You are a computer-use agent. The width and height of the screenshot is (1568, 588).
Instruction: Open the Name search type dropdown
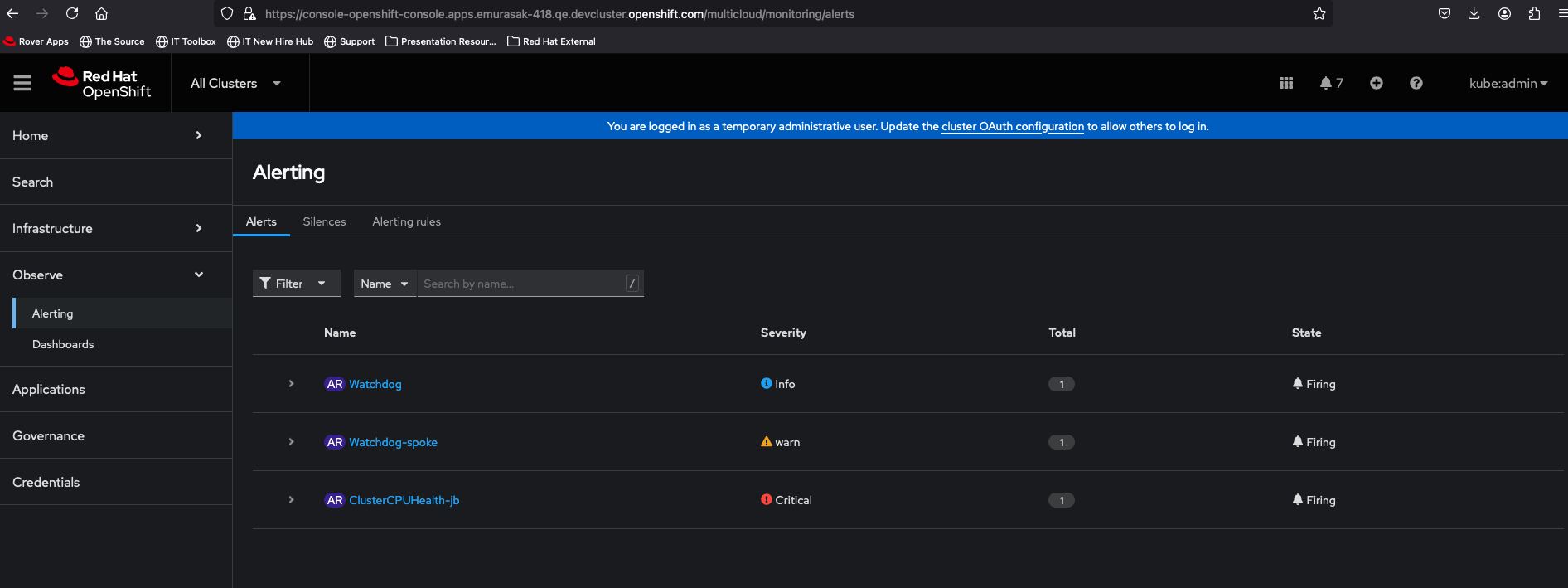point(385,283)
